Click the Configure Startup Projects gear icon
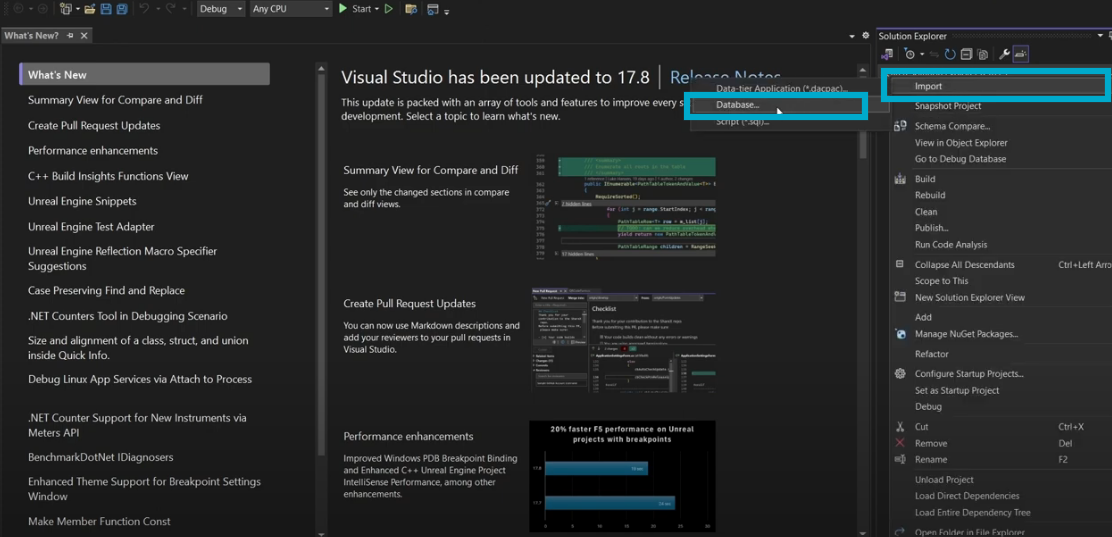 [900, 374]
